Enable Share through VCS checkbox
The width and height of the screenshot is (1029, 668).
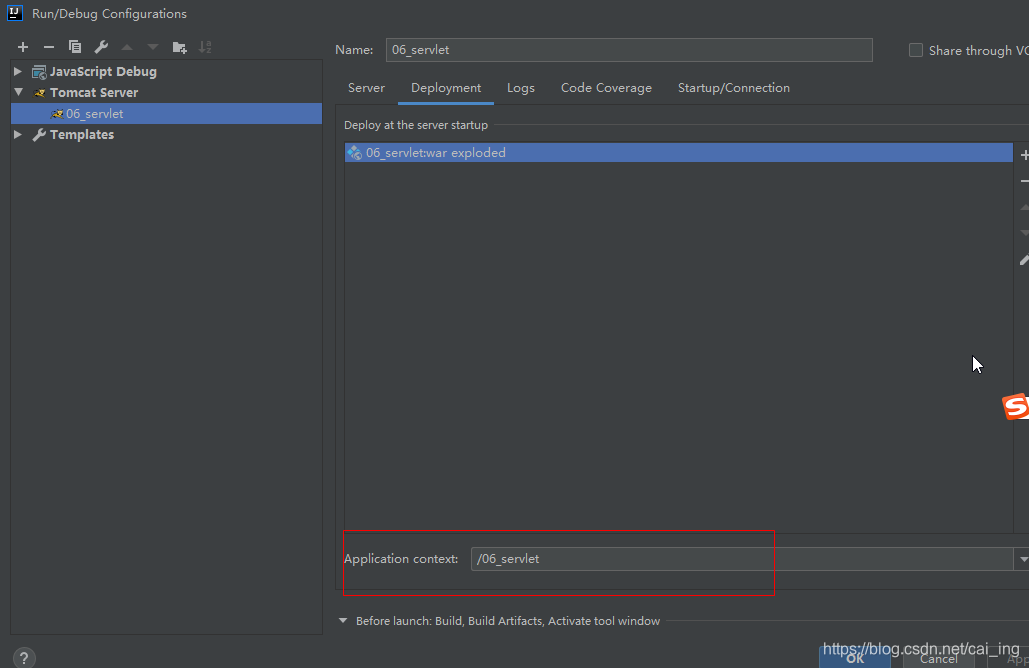tap(916, 51)
